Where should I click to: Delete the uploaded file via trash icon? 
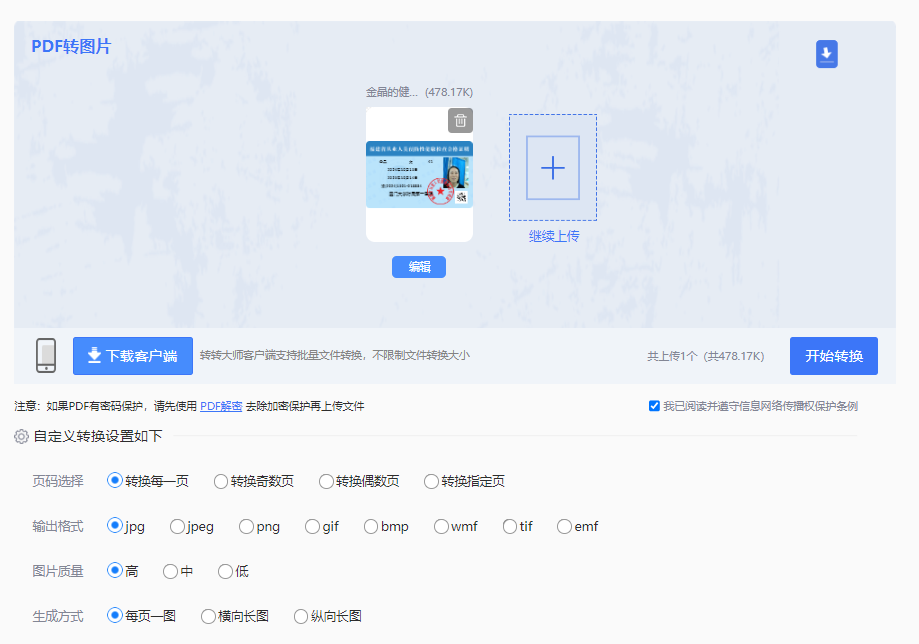point(459,120)
